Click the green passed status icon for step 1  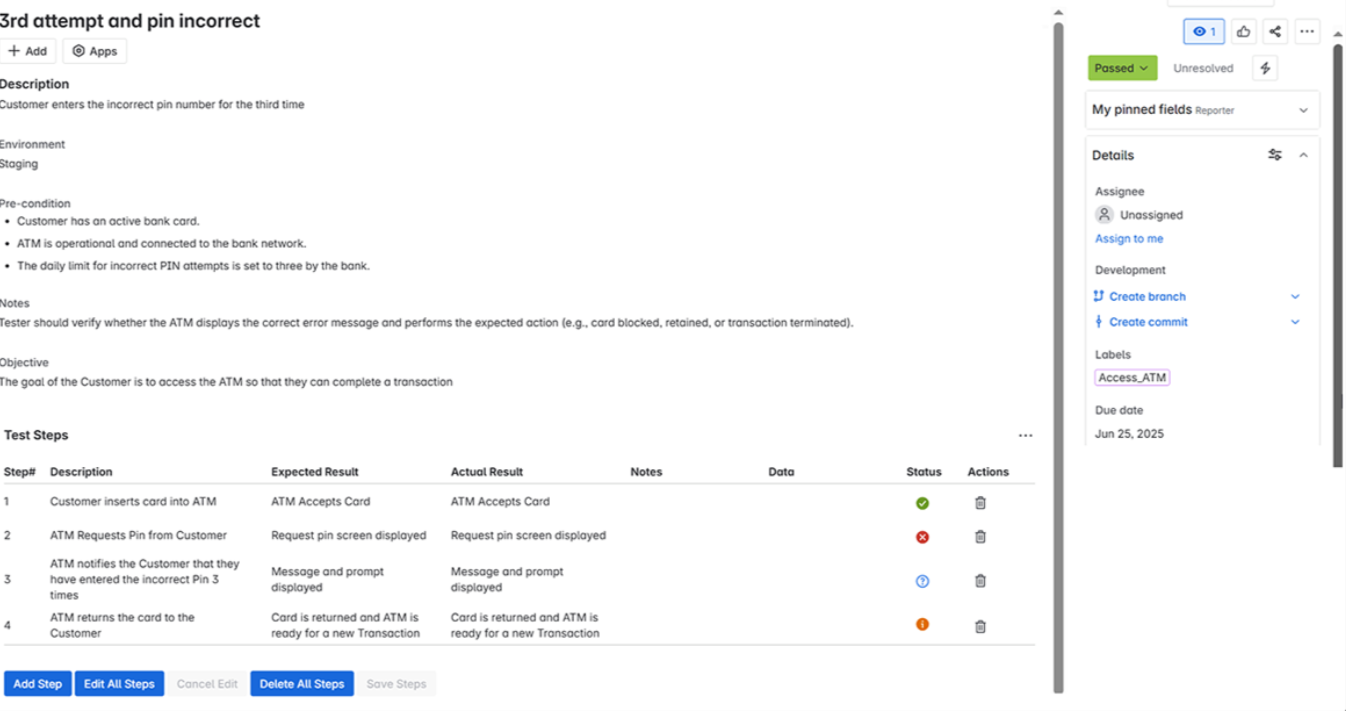[x=922, y=503]
